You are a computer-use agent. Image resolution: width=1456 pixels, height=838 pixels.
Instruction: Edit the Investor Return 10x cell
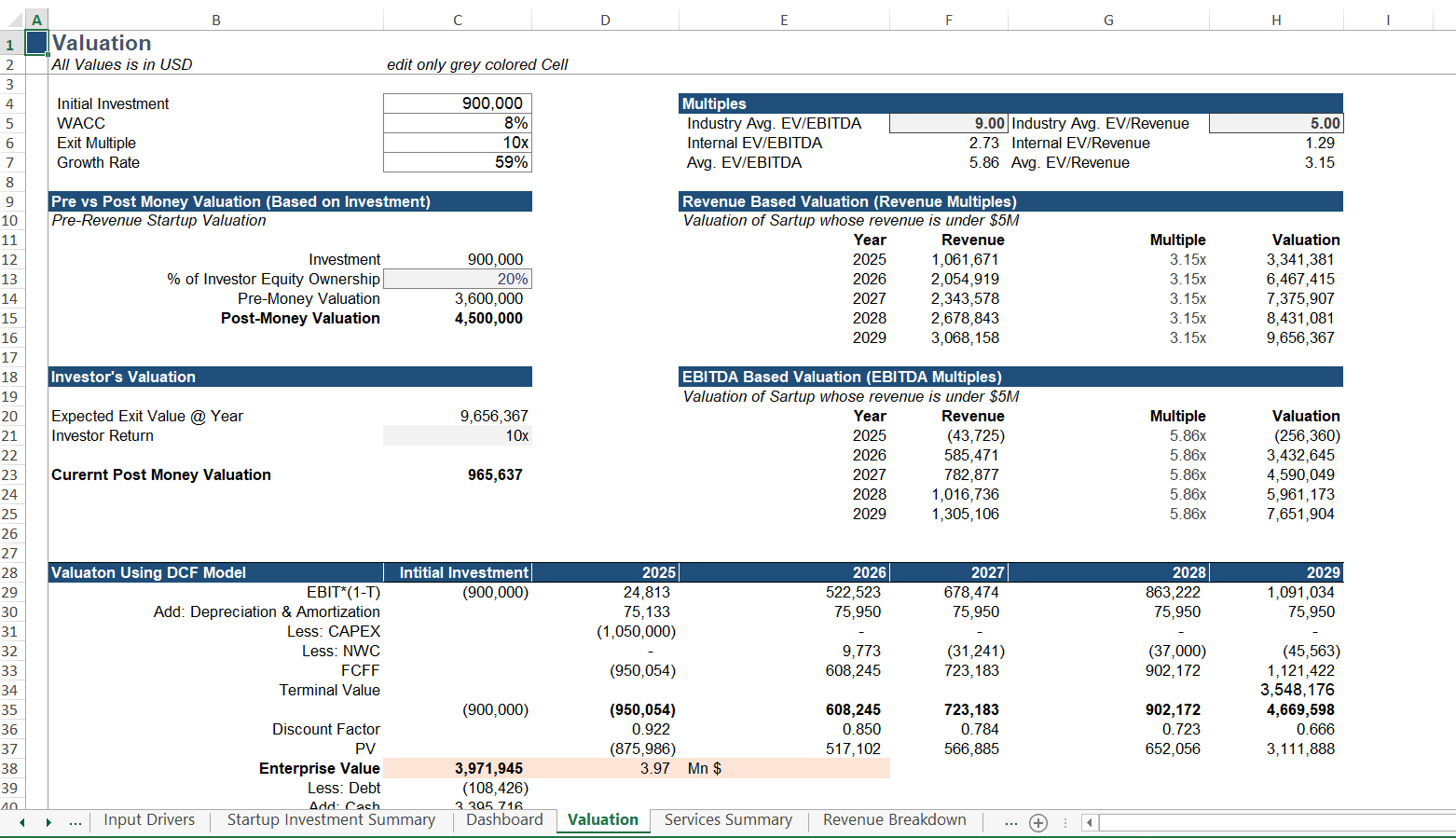pyautogui.click(x=458, y=435)
